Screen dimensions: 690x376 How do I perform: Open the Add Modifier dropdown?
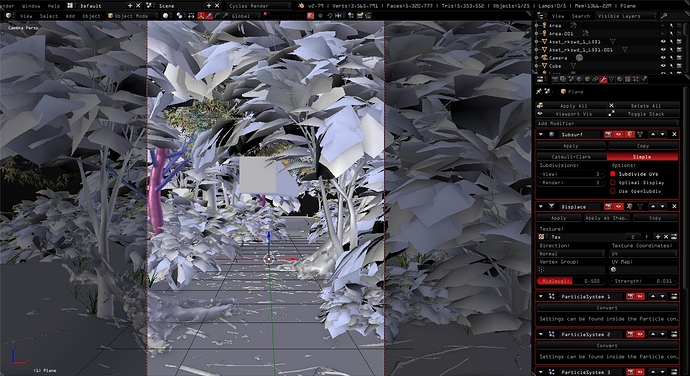coord(608,123)
